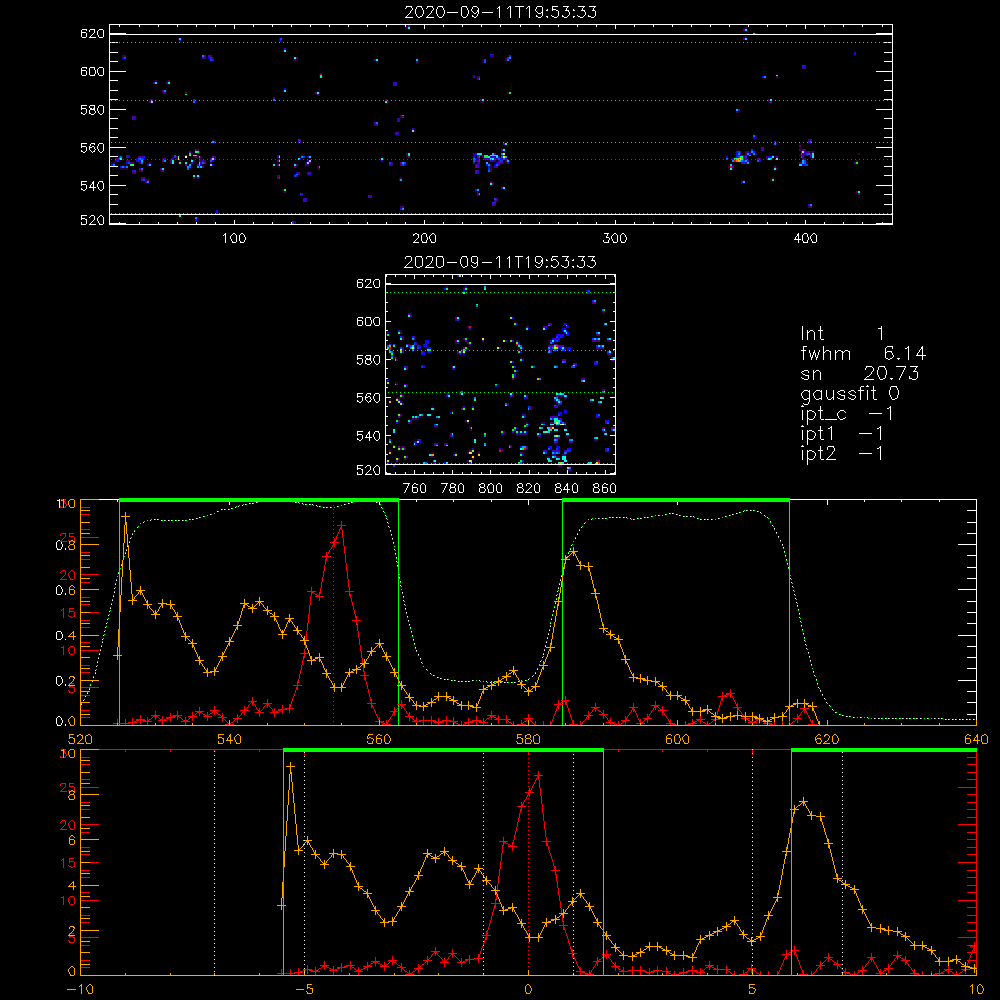Click the small middle spectrogram image panel
This screenshot has height=1000, width=1000.
(501, 374)
